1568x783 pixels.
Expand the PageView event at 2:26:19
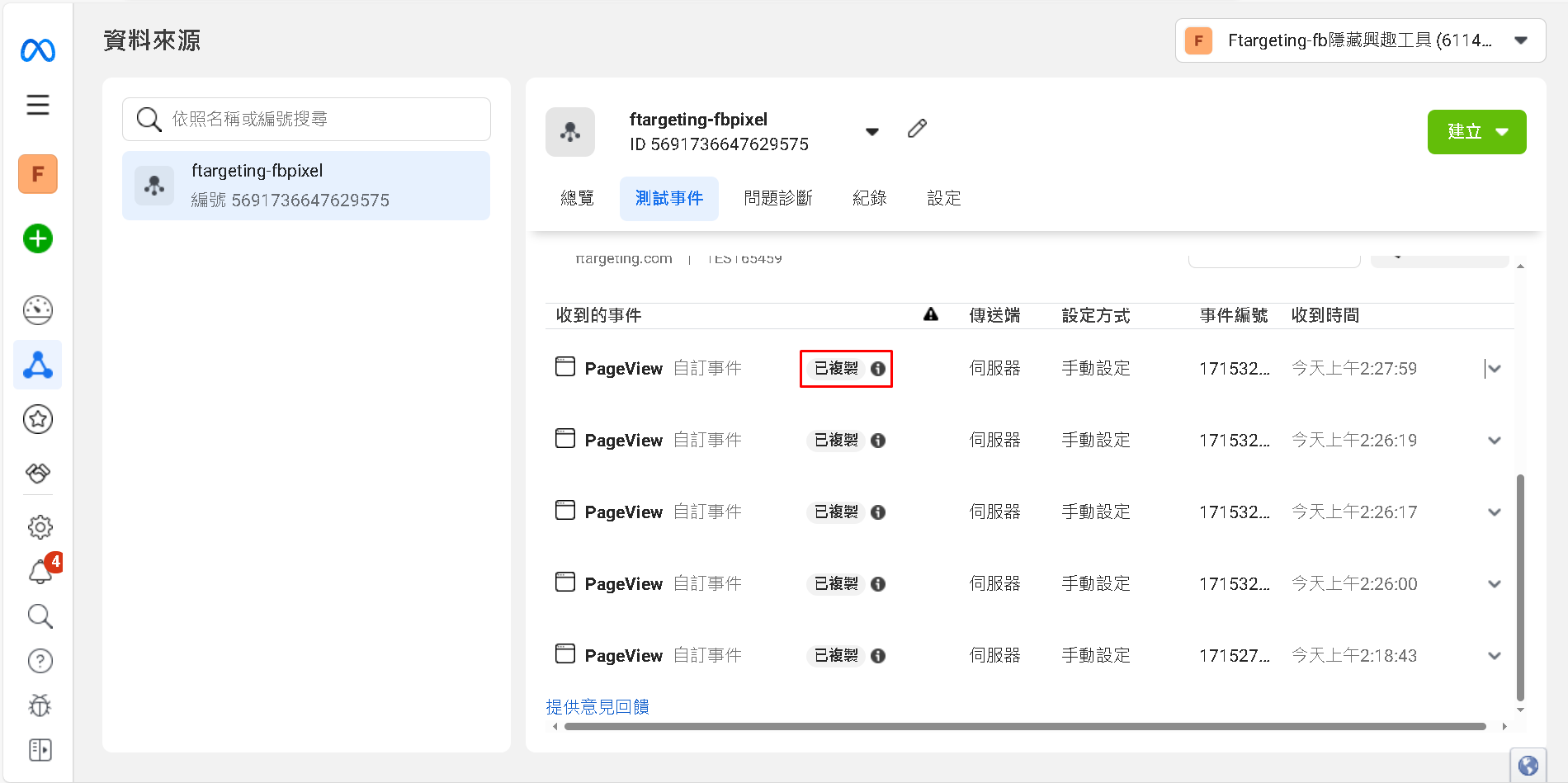tap(1494, 441)
